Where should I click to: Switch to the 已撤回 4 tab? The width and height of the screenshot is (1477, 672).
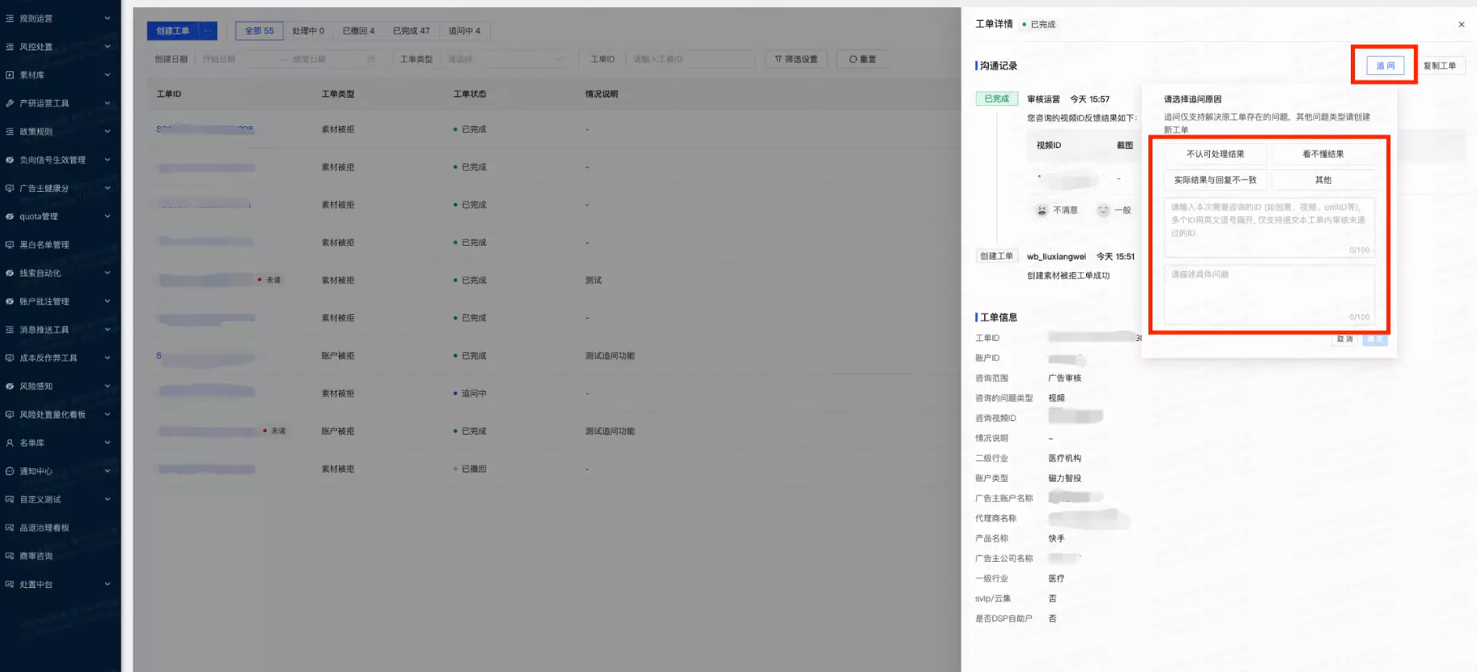click(358, 31)
